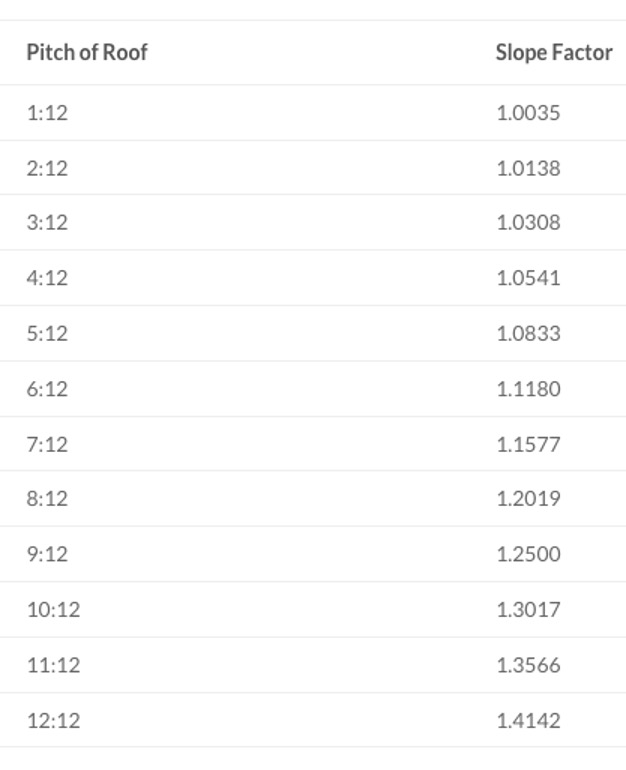Select the 3:12 pitch cell
Viewport: 626px width, 770px height.
pyautogui.click(x=47, y=222)
